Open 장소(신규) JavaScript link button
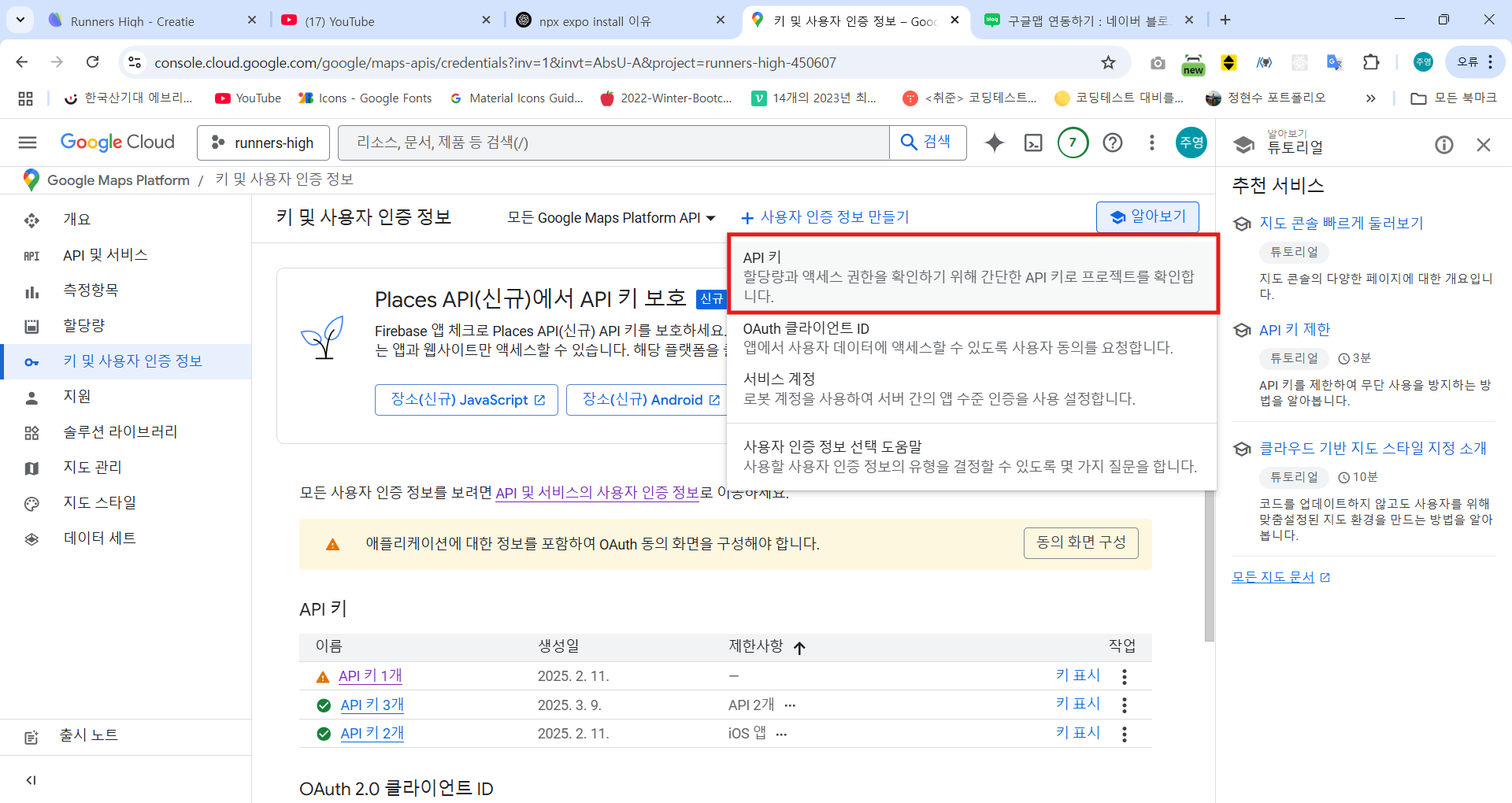The image size is (1512, 803). coord(466,400)
